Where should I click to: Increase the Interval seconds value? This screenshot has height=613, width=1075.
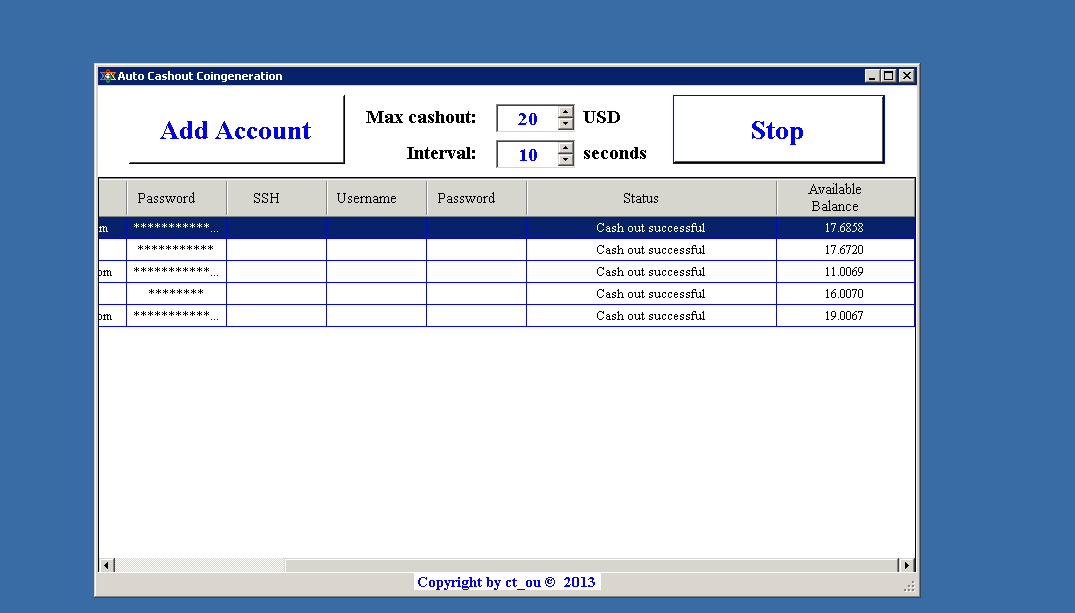566,147
